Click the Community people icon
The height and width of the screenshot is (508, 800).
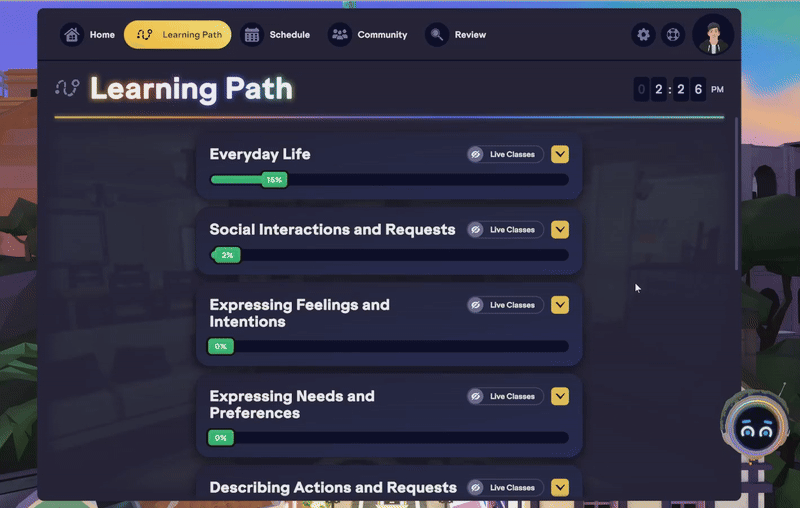pos(340,35)
